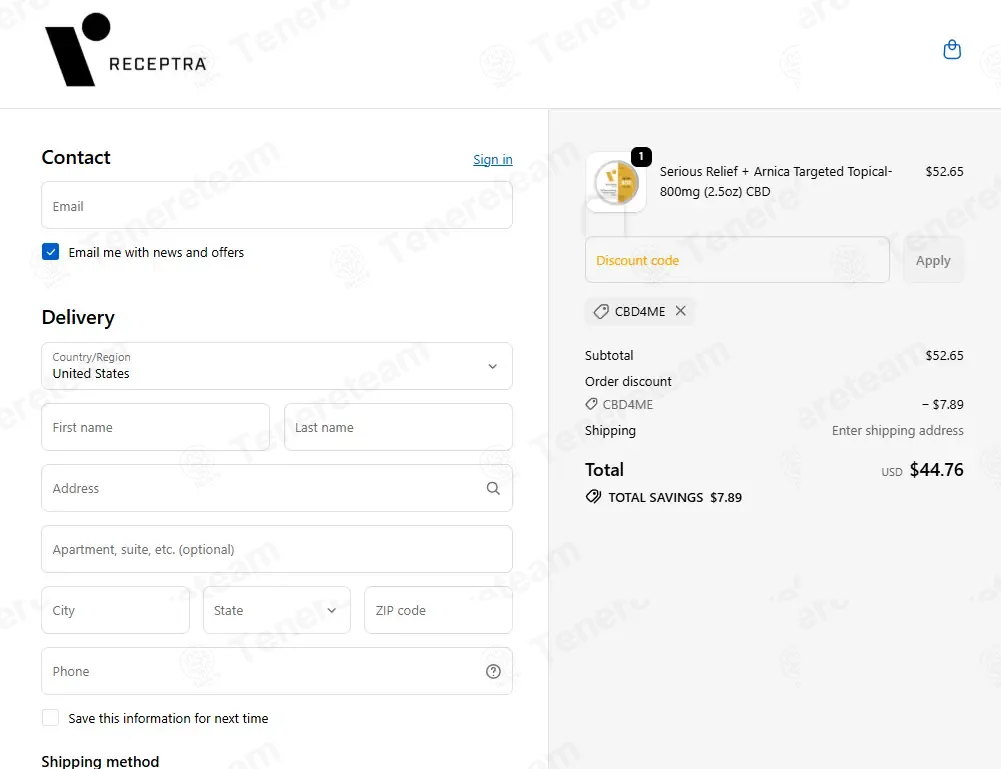Click the TOTAL SAVINGS $7.89 text
Screen dimensions: 1001x769
click(x=675, y=497)
